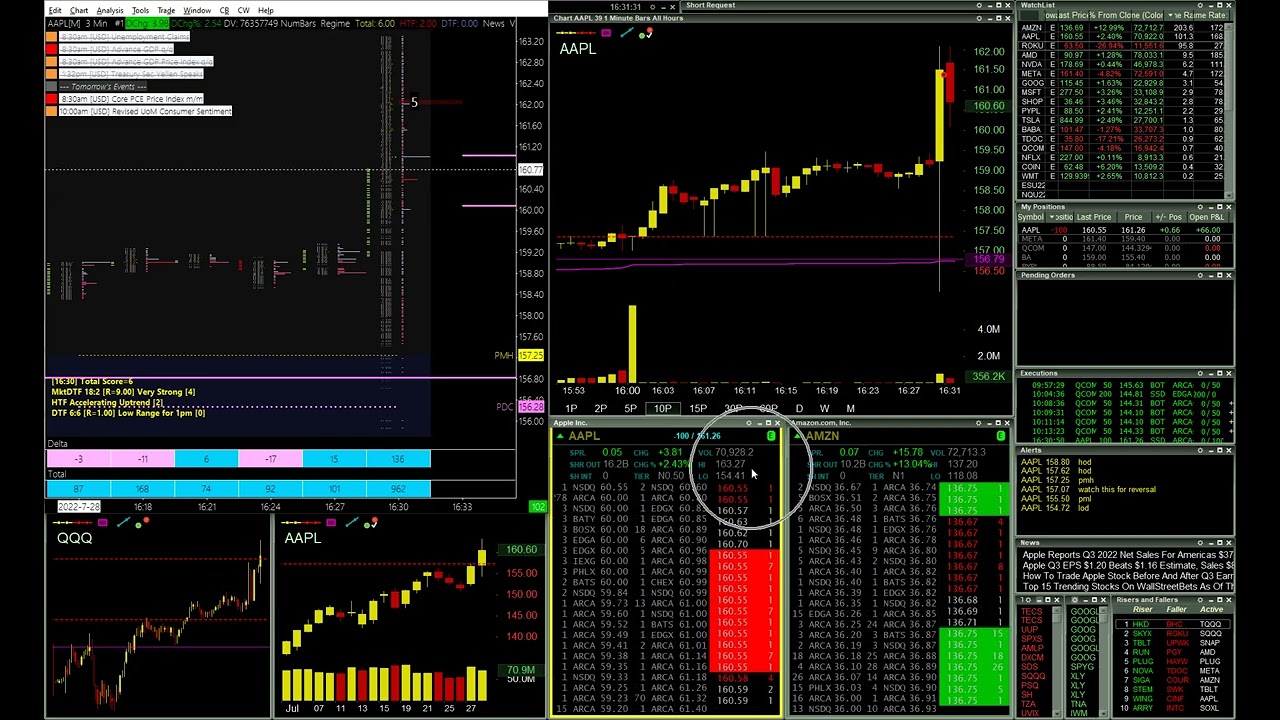
Task: Select the 10P timeframe button
Action: point(662,409)
